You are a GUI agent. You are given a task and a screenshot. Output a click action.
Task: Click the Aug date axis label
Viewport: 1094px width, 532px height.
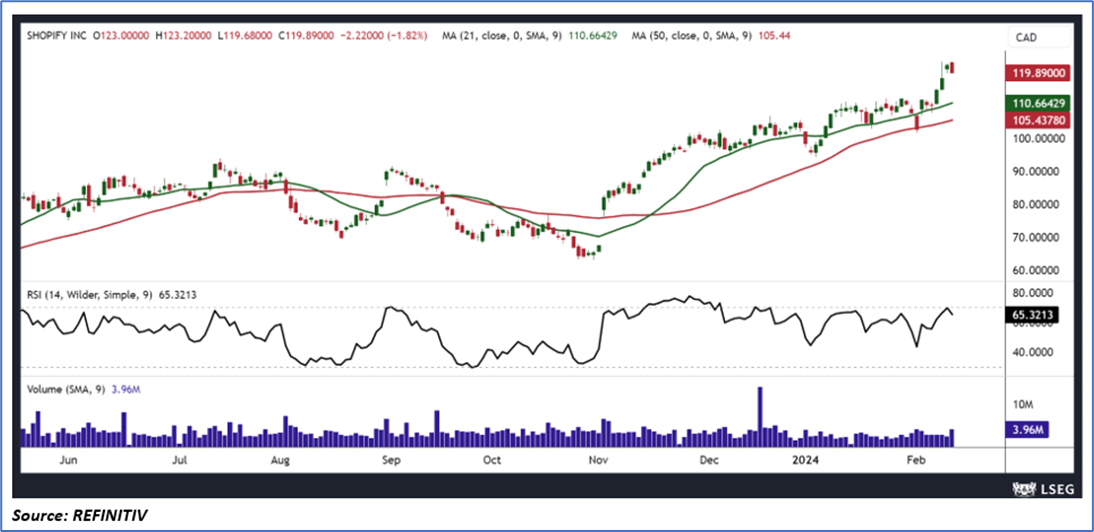280,460
